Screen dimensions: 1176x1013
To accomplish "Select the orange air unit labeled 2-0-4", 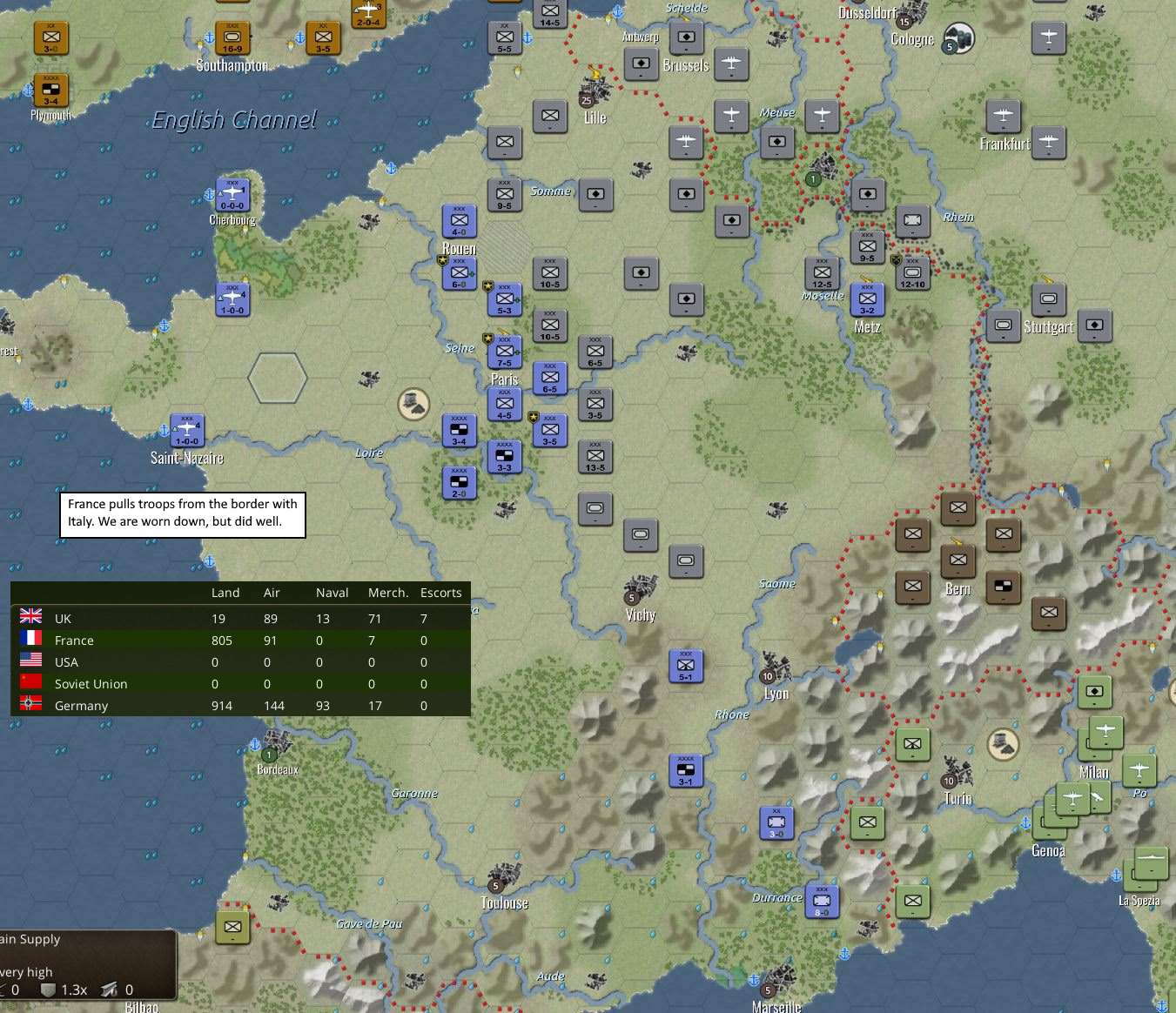I will point(368,12).
